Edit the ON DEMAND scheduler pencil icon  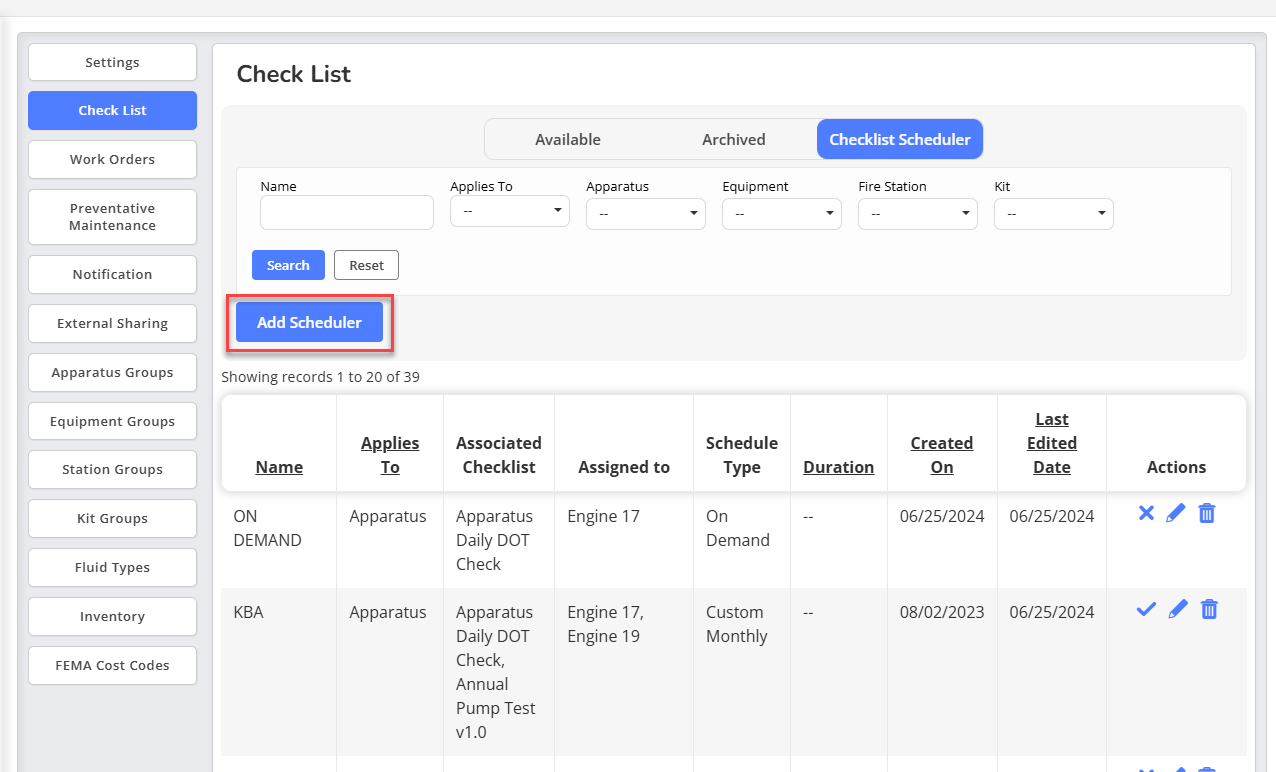(x=1176, y=513)
